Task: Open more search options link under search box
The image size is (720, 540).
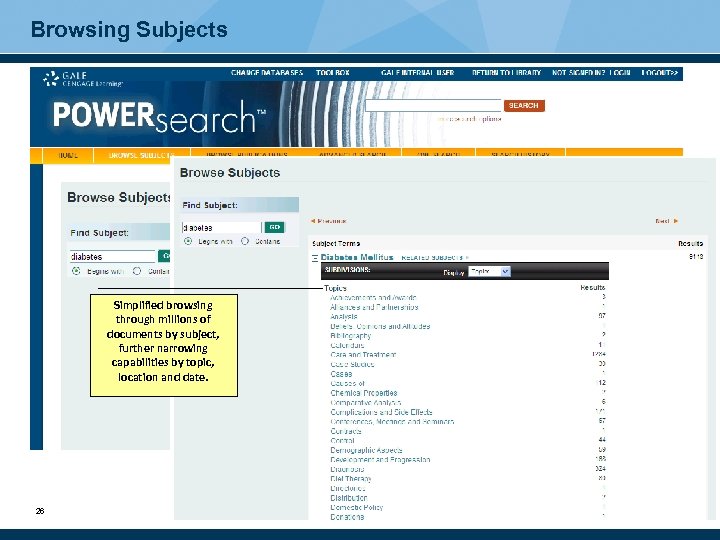Action: pyautogui.click(x=469, y=119)
